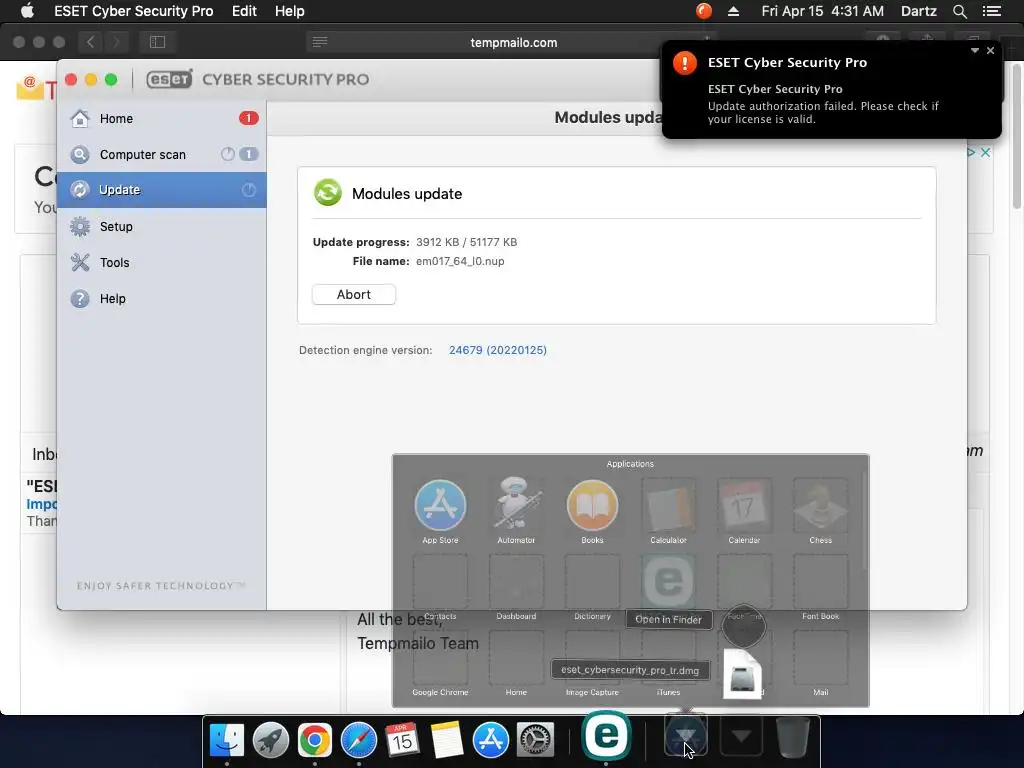
Task: Open App Store from the Dock
Action: coord(490,740)
